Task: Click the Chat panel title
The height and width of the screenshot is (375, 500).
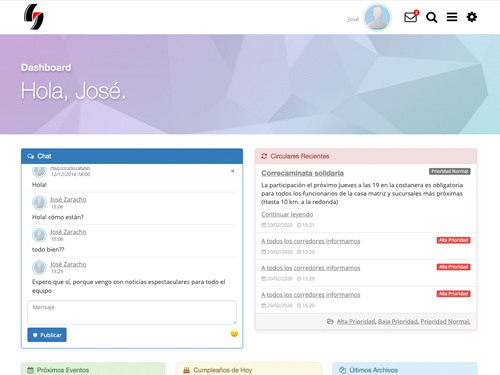Action: coord(44,156)
